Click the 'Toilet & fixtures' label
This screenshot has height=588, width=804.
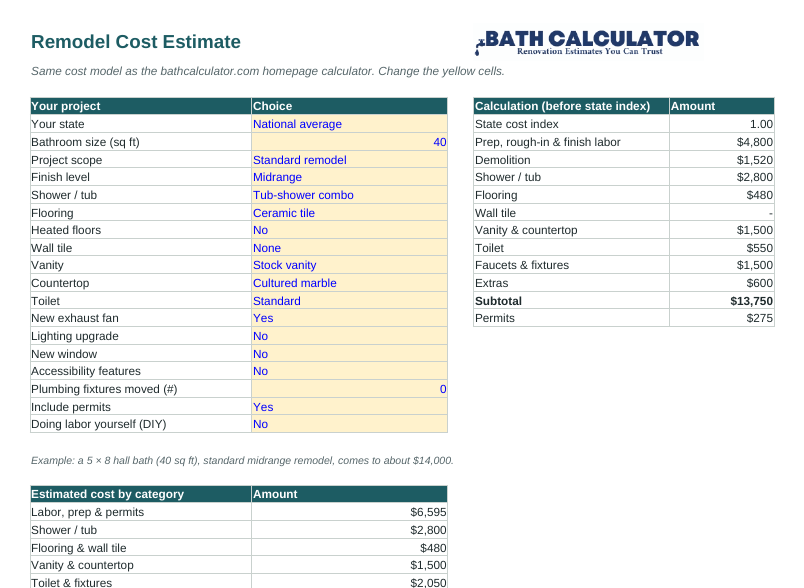(x=71, y=583)
